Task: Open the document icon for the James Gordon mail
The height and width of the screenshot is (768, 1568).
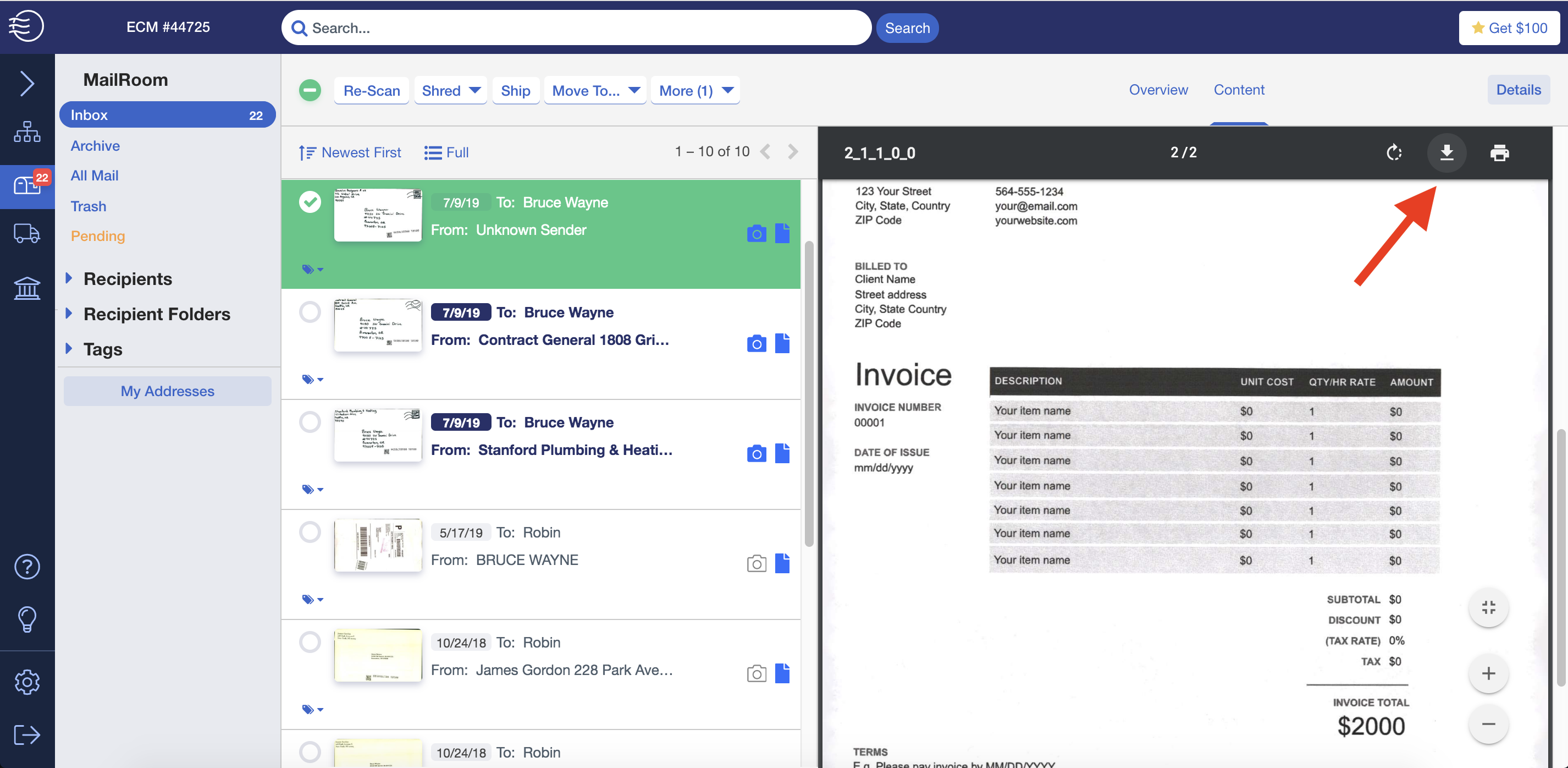Action: tap(782, 673)
